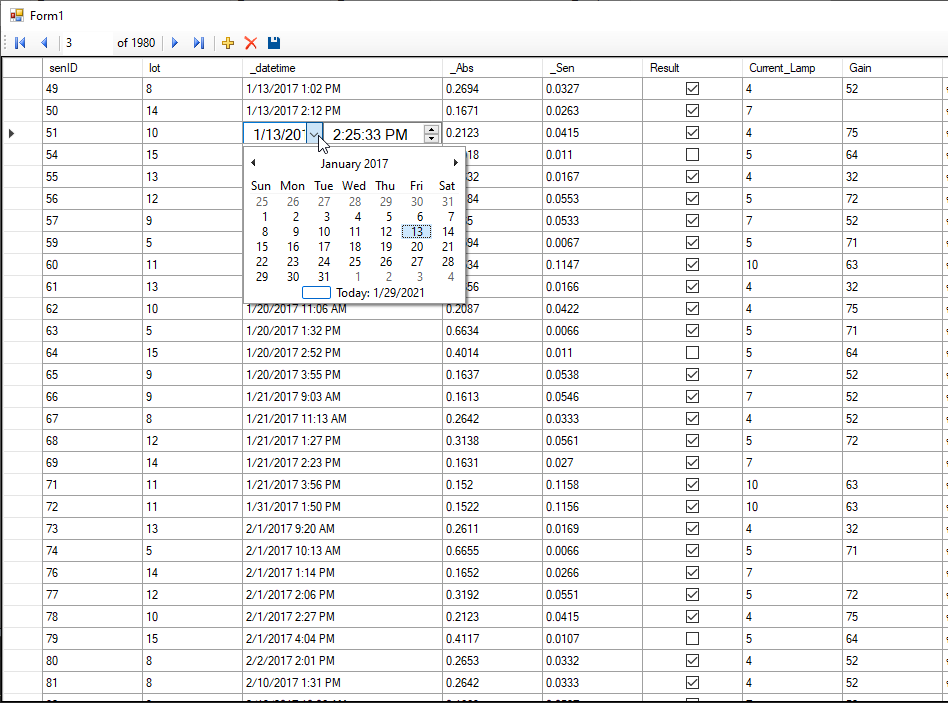This screenshot has height=703, width=948.
Task: Jump to the last record
Action: (x=199, y=43)
